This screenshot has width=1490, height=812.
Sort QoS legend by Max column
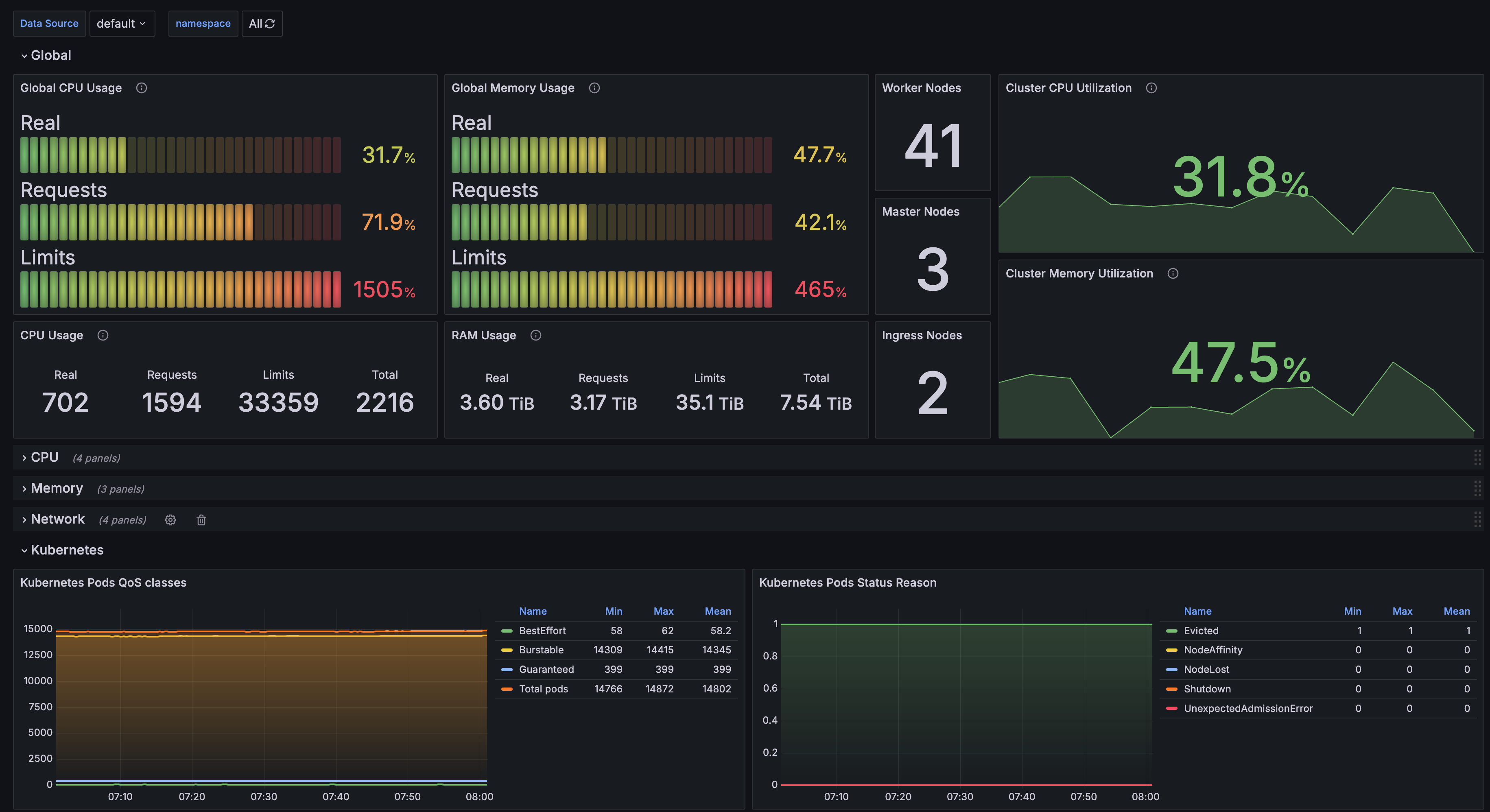(x=663, y=611)
